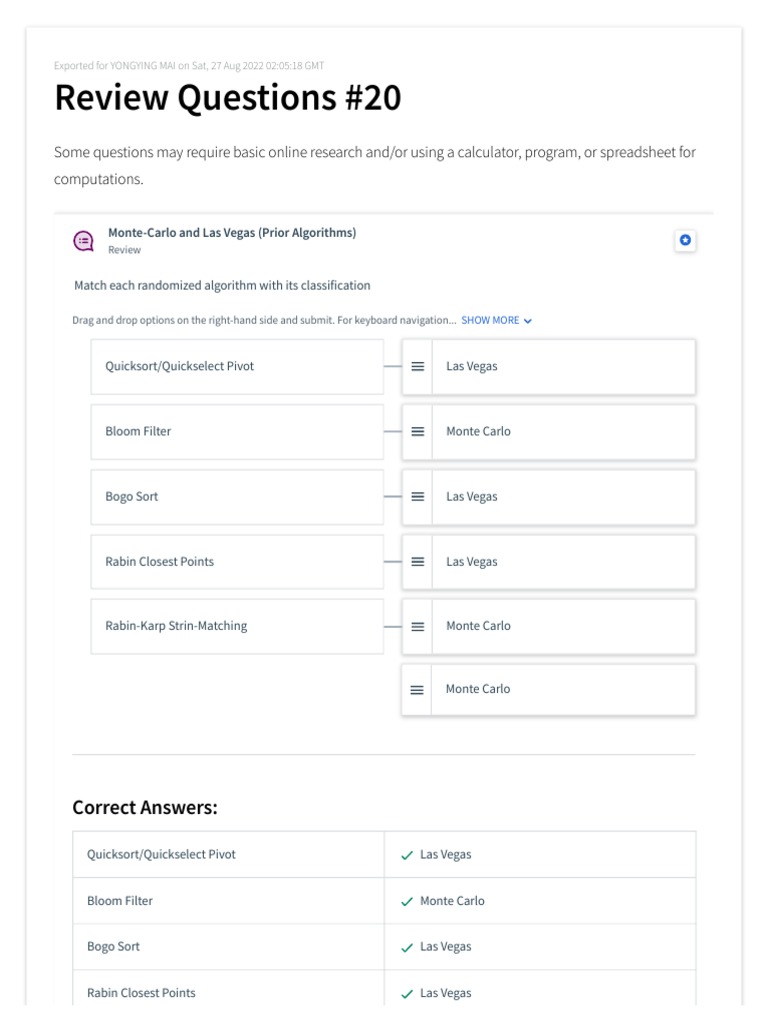Select the Bloom Filter prompt box
Viewport: 768px width, 1024px height.
click(237, 432)
